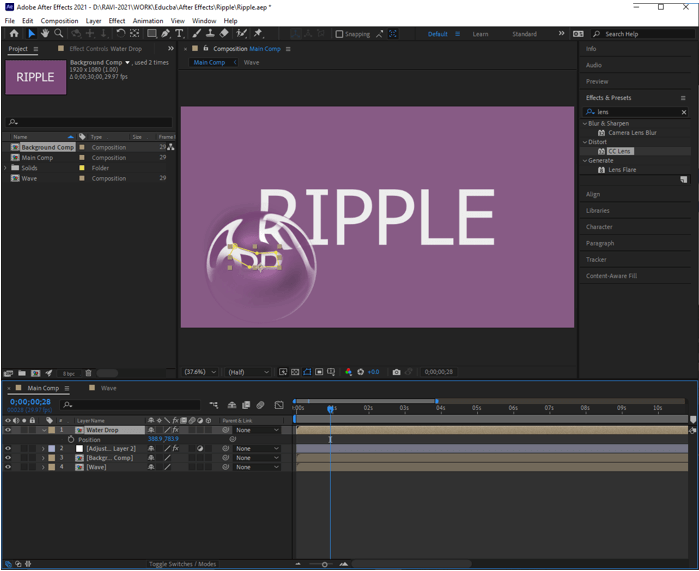Image resolution: width=699 pixels, height=571 pixels.
Task: Switch to Effect Controls Water Drop tab
Action: [x=106, y=49]
